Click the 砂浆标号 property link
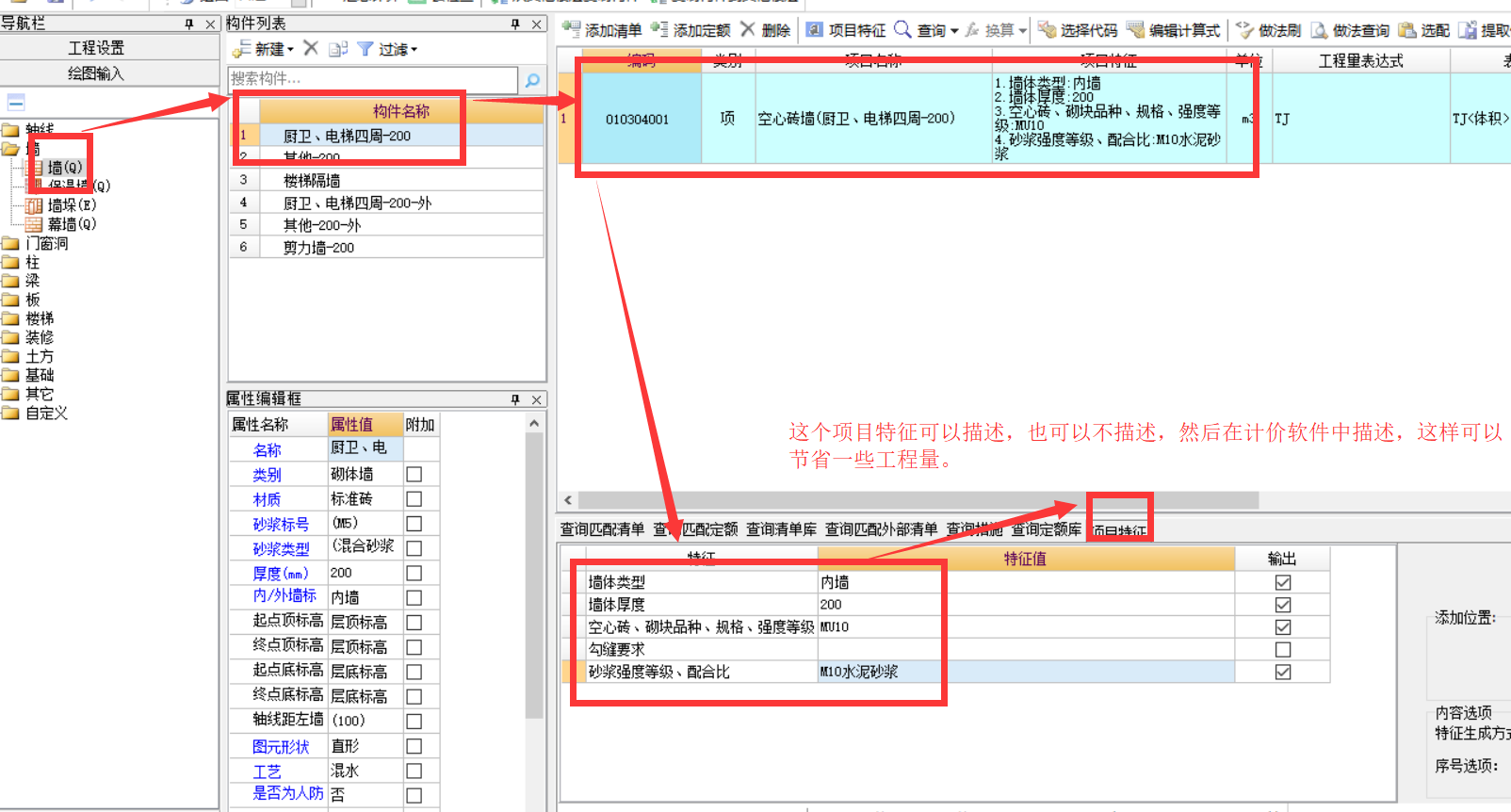Screen dimensions: 1511x812 (281, 524)
